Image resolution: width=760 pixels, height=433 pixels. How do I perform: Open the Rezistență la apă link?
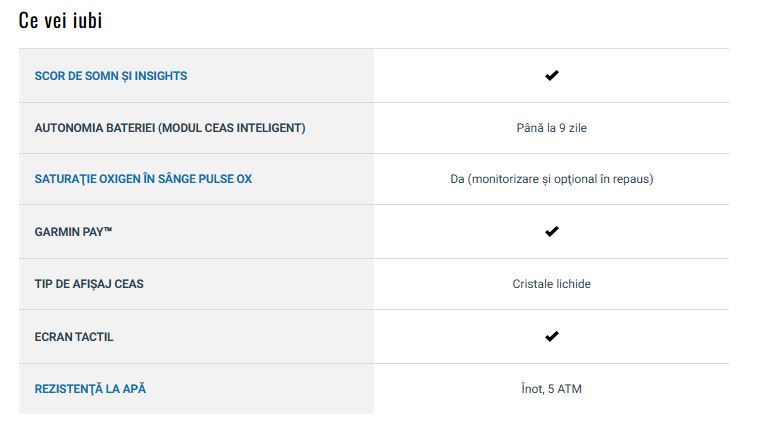coord(90,389)
